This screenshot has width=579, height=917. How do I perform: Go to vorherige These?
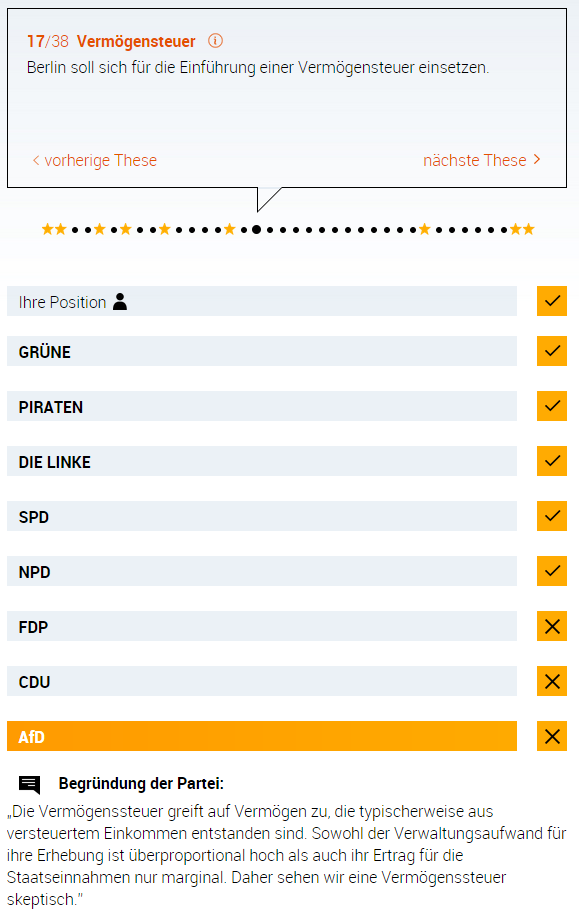click(95, 160)
